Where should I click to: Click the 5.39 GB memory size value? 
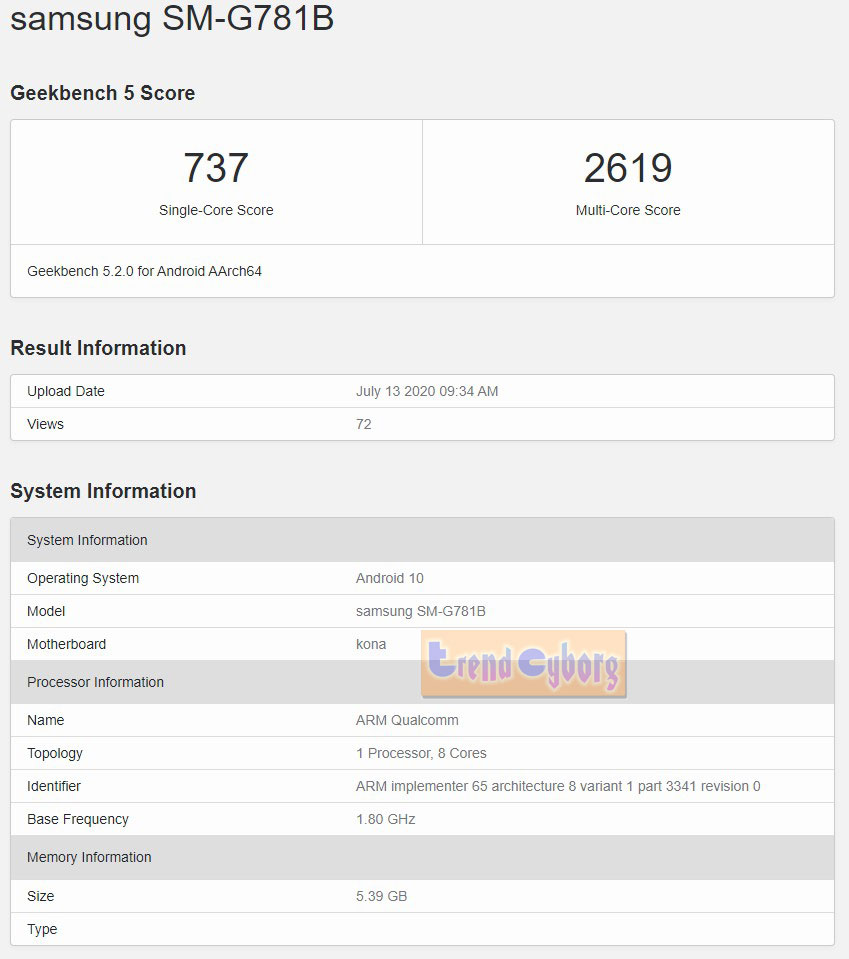pos(381,896)
